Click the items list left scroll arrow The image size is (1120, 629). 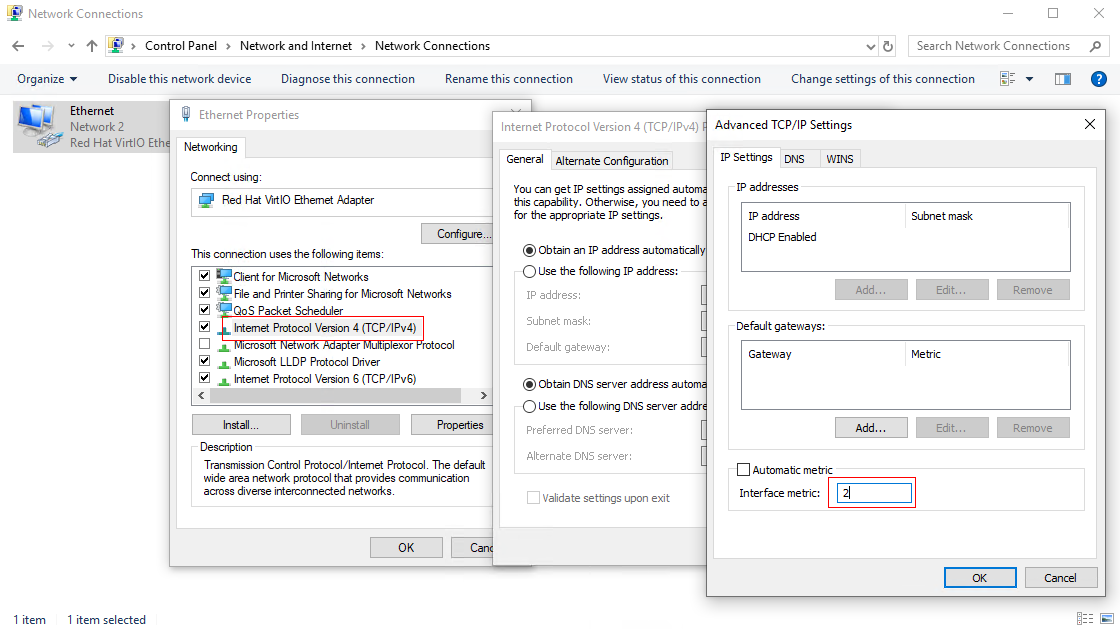[x=201, y=396]
